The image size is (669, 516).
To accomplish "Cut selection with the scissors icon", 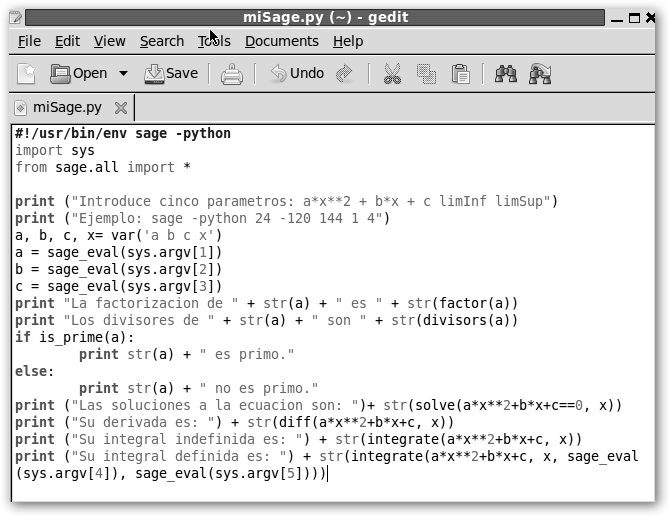I will (391, 73).
